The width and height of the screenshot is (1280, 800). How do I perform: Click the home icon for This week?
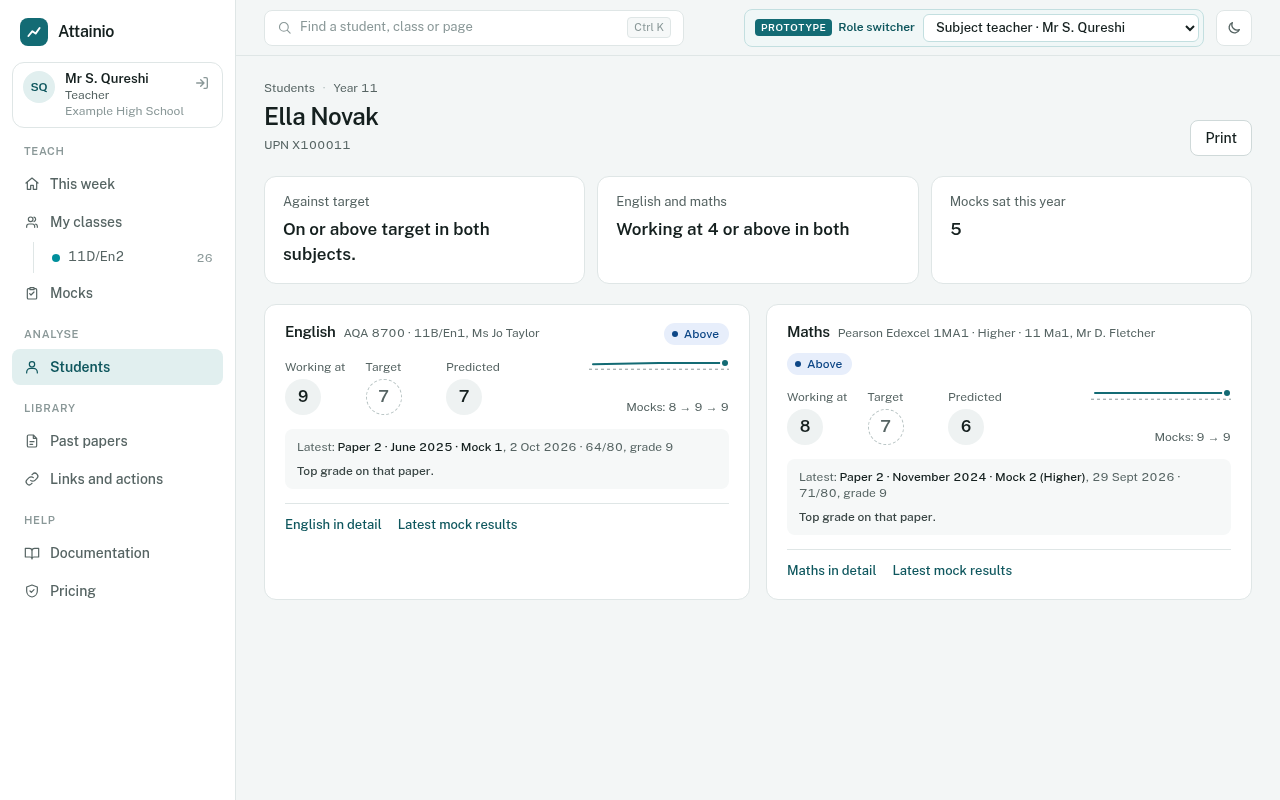32,184
